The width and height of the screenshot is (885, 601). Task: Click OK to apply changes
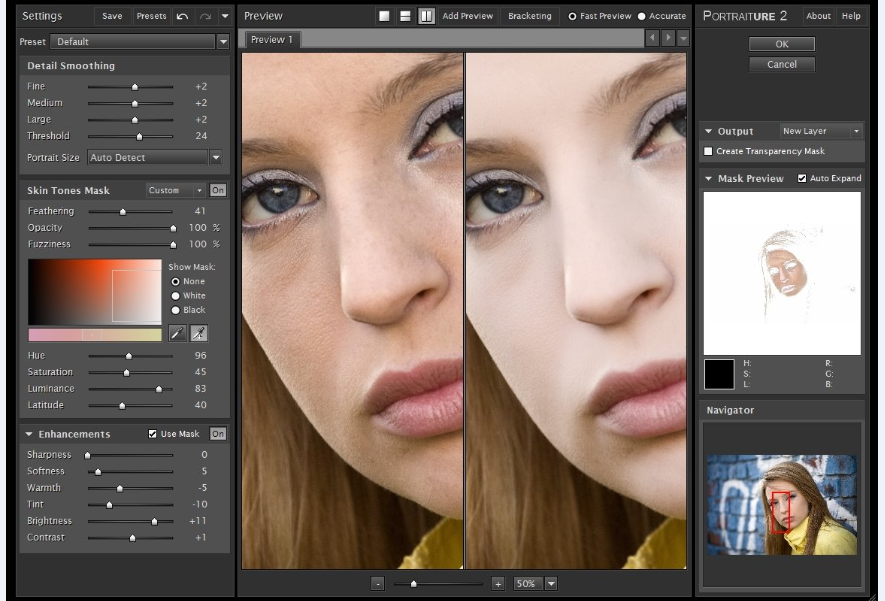(x=782, y=44)
